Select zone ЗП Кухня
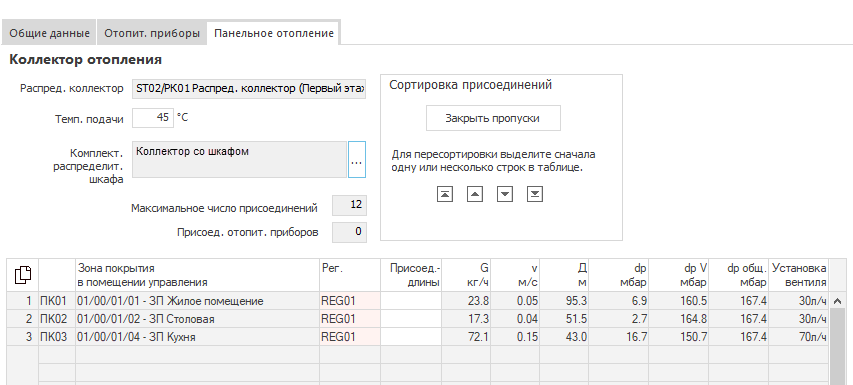Viewport: 853px width, 385px height. coord(197,337)
